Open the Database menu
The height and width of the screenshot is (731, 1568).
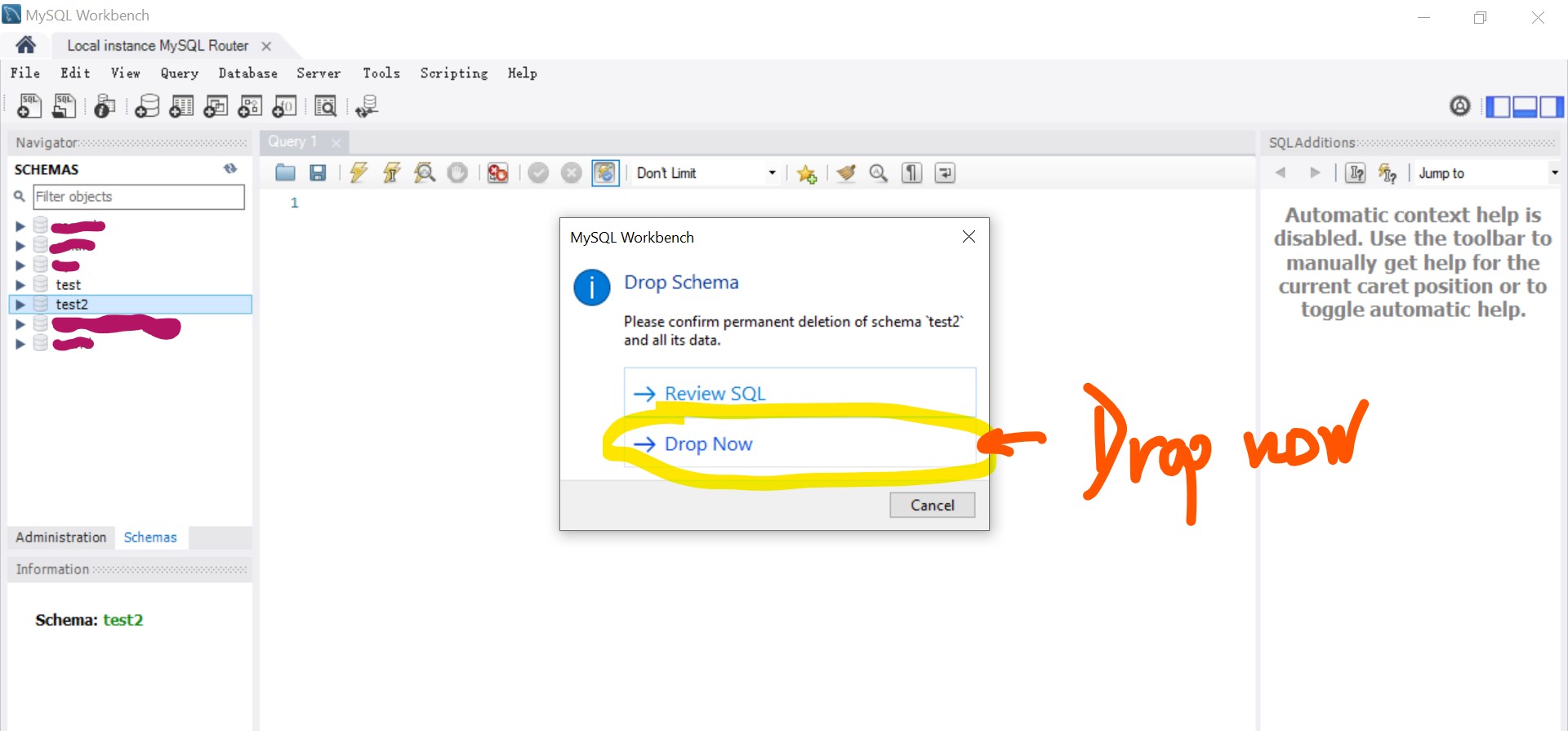(x=247, y=73)
